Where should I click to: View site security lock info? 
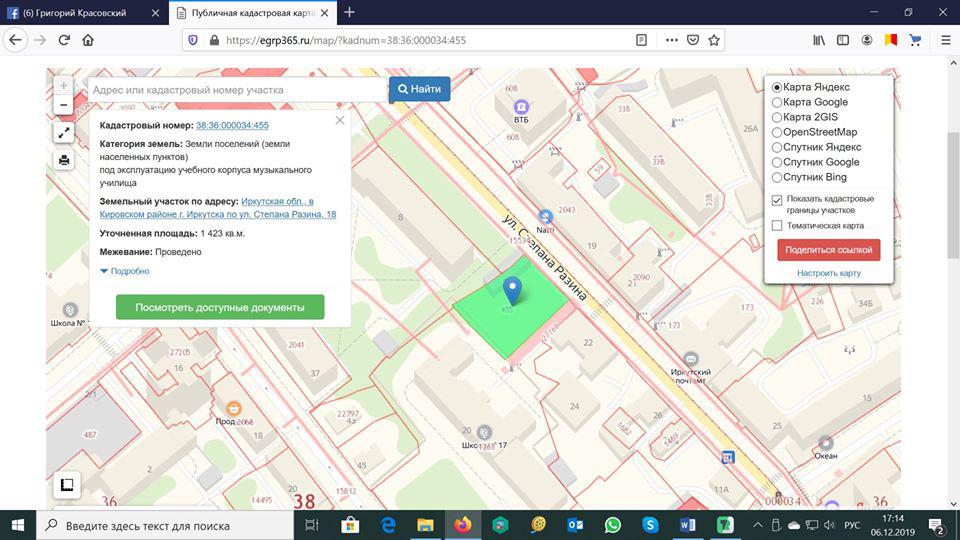tap(214, 40)
